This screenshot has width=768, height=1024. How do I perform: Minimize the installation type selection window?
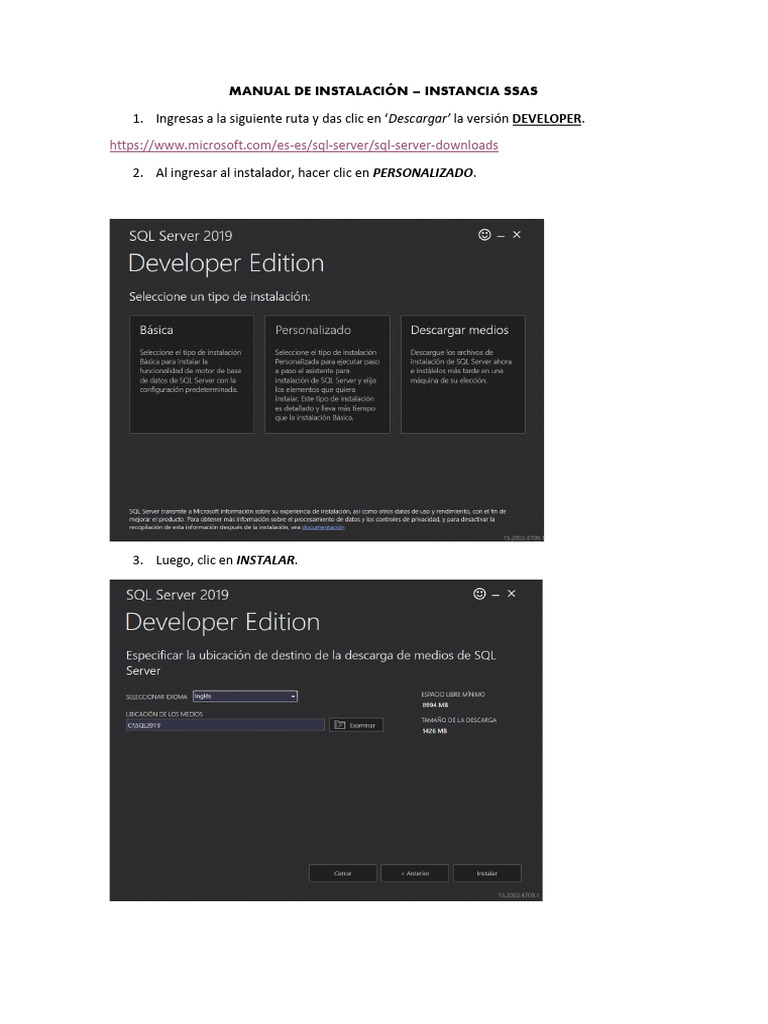(501, 235)
